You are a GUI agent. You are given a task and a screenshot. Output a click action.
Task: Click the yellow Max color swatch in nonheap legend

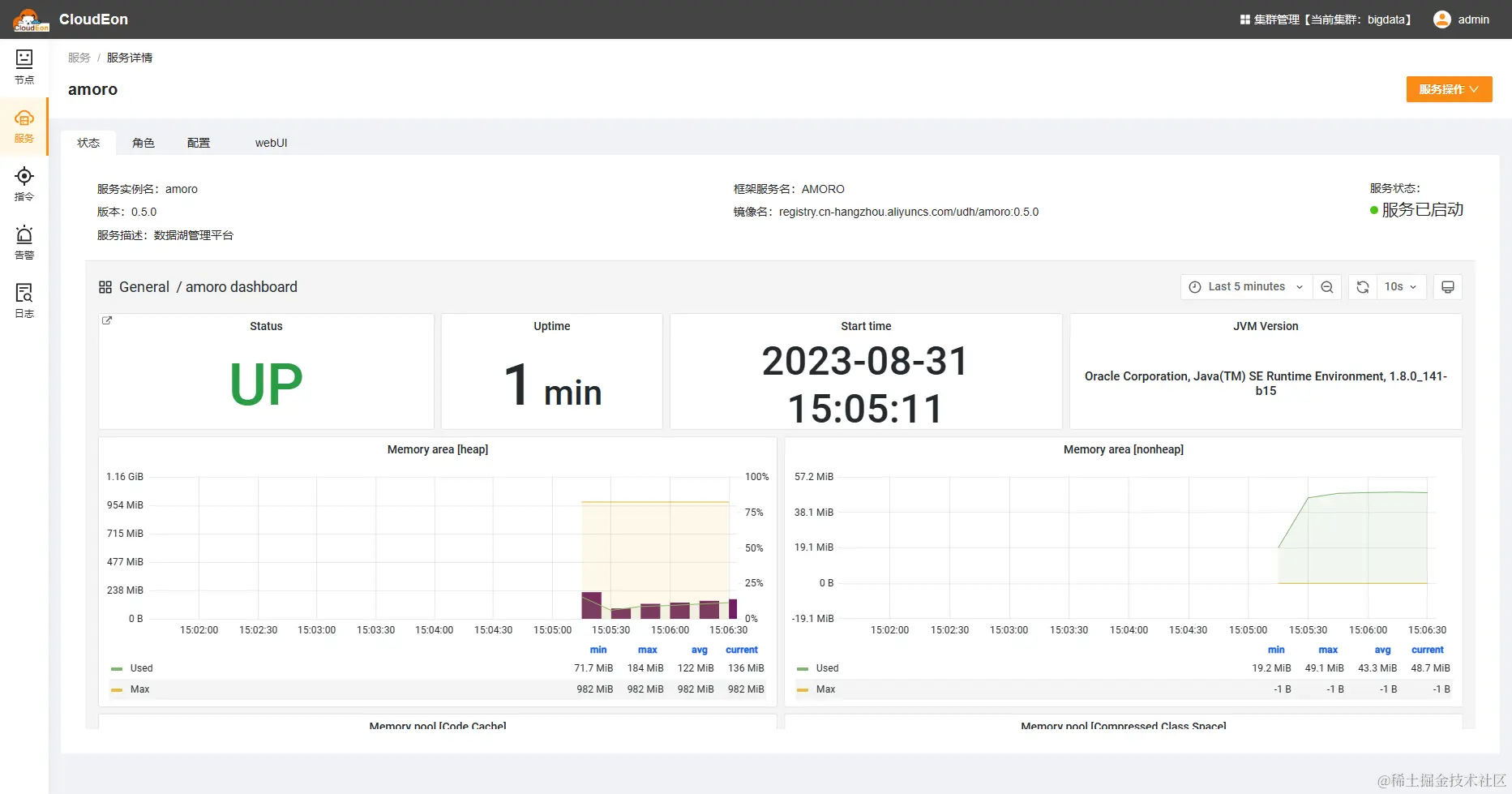pyautogui.click(x=803, y=690)
